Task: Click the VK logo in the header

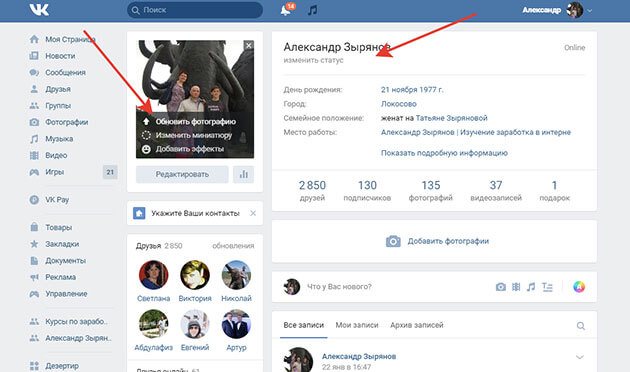Action: click(39, 10)
